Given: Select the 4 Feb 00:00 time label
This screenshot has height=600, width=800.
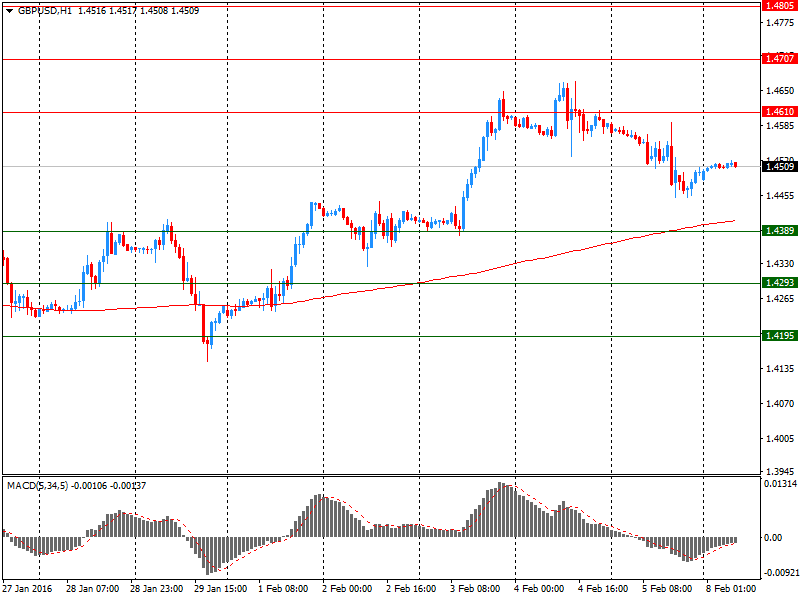Looking at the screenshot, I should pyautogui.click(x=539, y=589).
